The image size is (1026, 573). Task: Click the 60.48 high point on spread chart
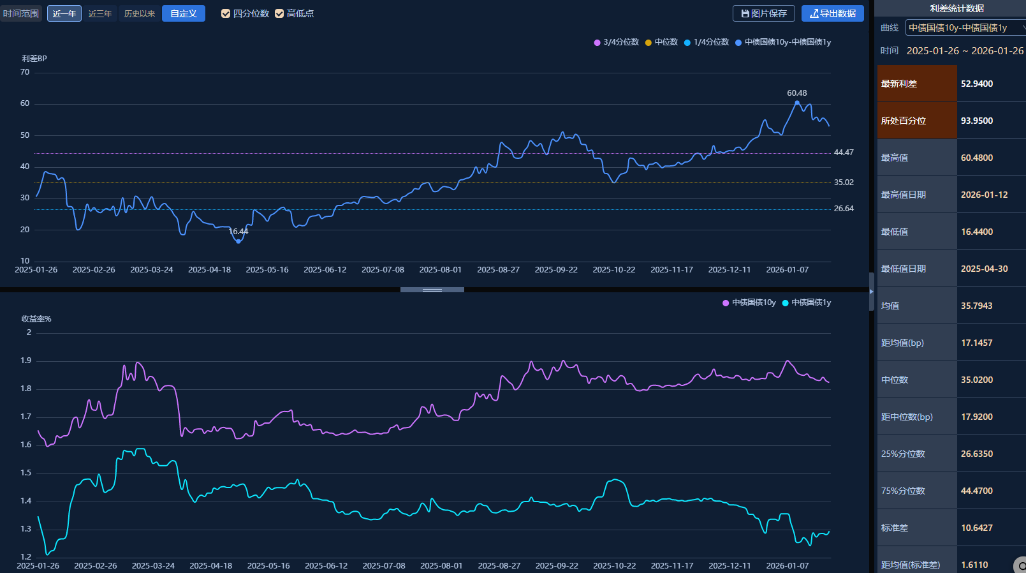coord(797,102)
